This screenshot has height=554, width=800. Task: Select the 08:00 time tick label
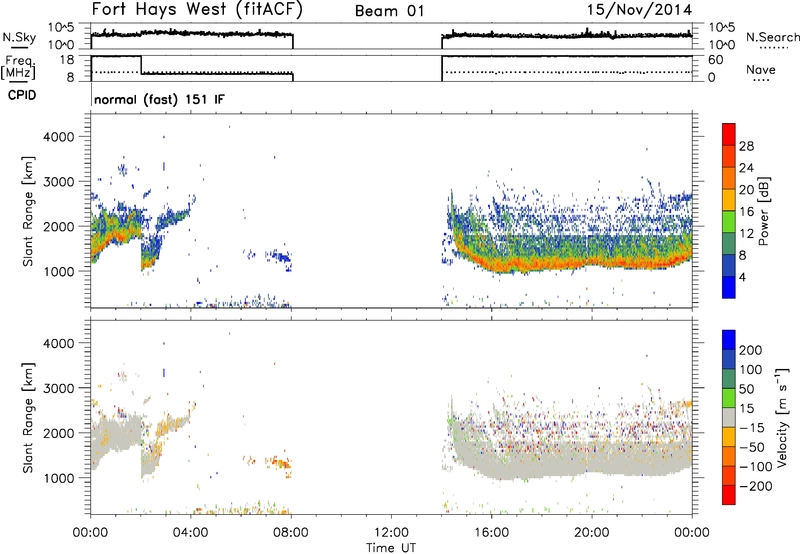pyautogui.click(x=291, y=533)
